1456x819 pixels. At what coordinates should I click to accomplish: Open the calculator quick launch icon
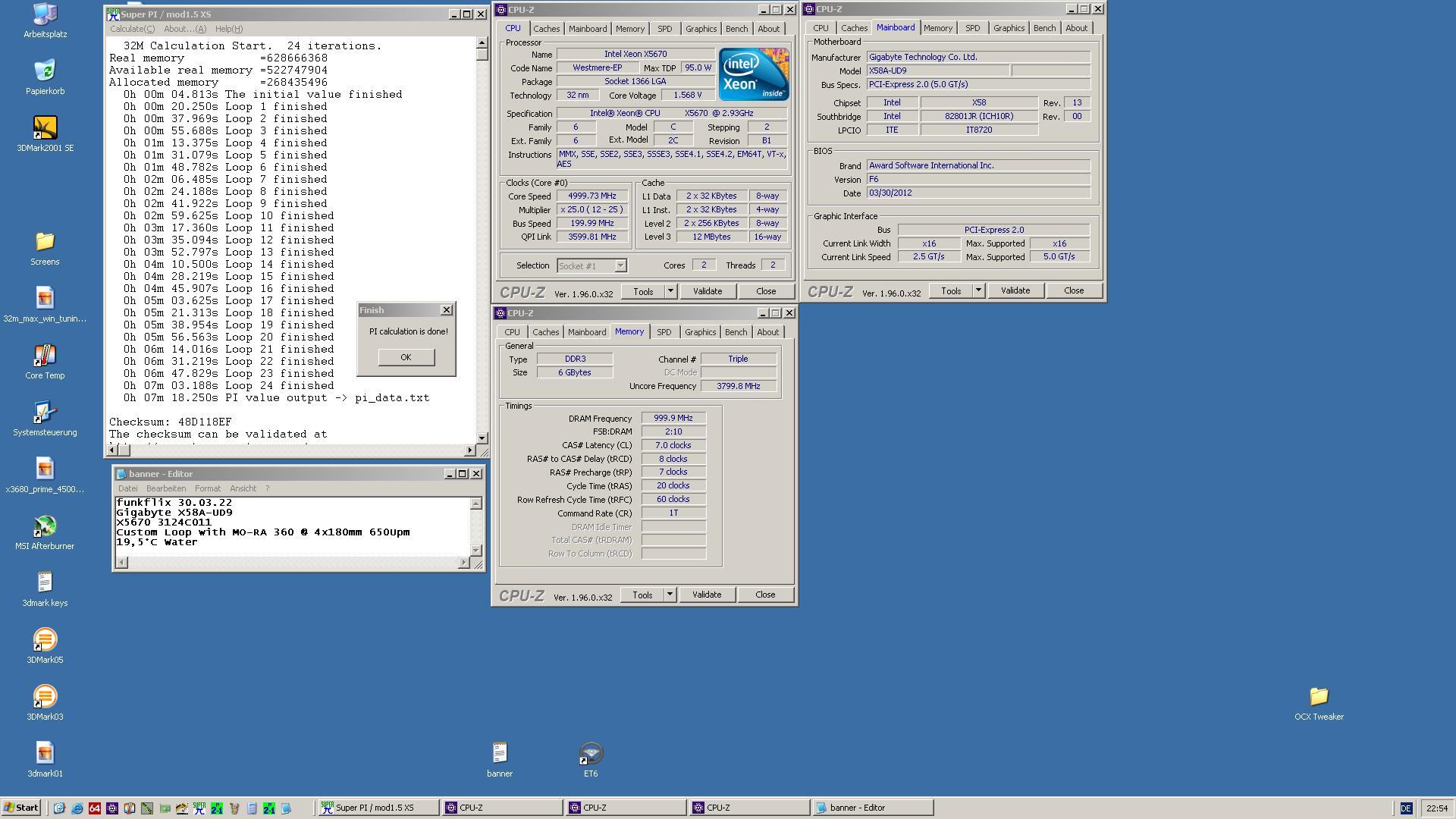(252, 808)
